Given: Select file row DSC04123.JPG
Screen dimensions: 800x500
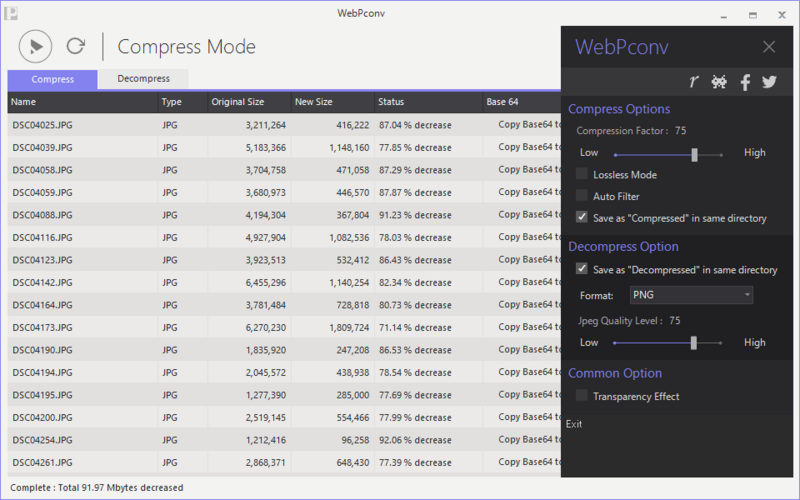Looking at the screenshot, I should (x=284, y=260).
